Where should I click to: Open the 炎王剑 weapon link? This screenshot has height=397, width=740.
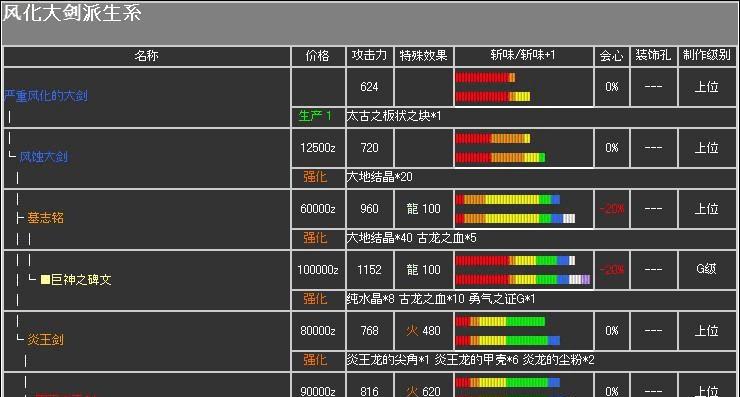tap(45, 339)
